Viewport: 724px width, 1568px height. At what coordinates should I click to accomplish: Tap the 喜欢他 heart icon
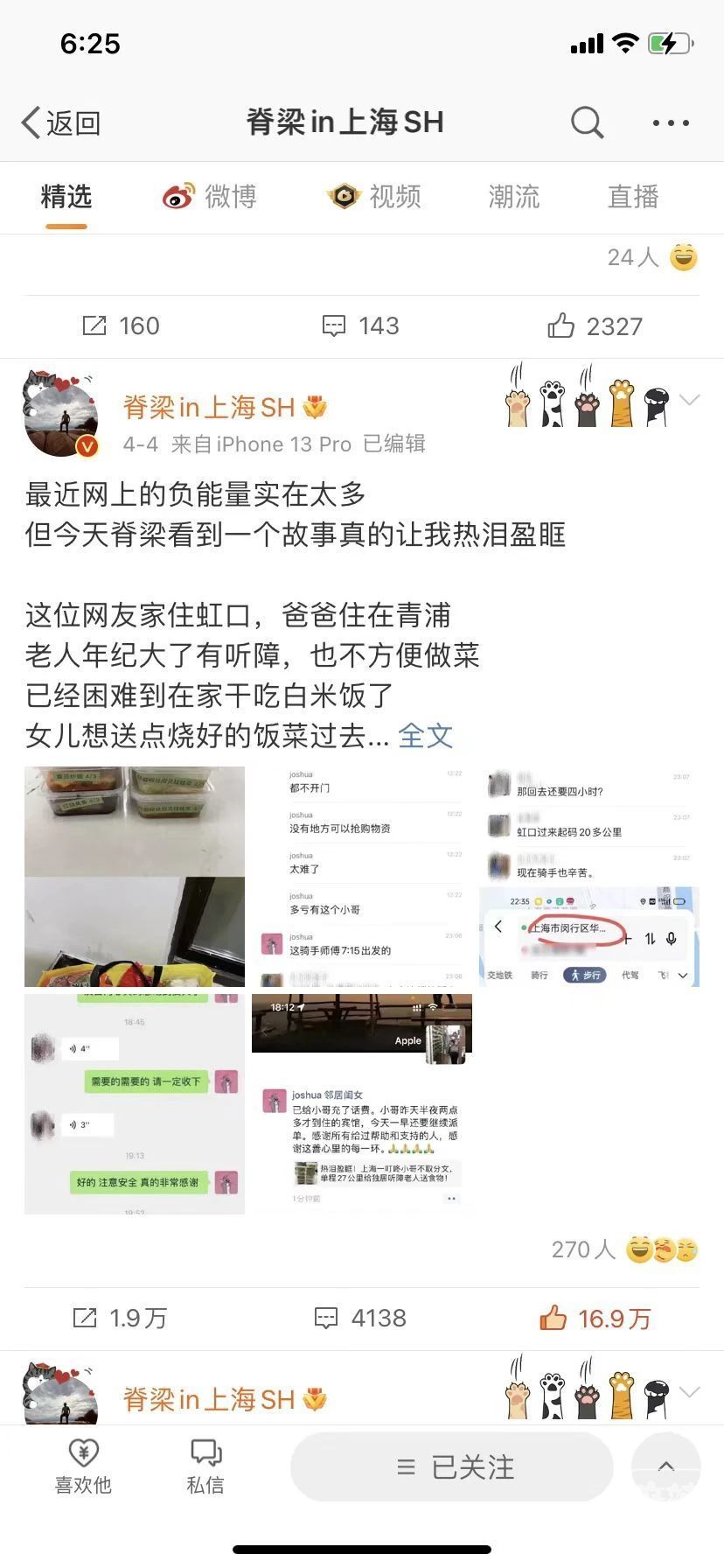click(x=83, y=1466)
